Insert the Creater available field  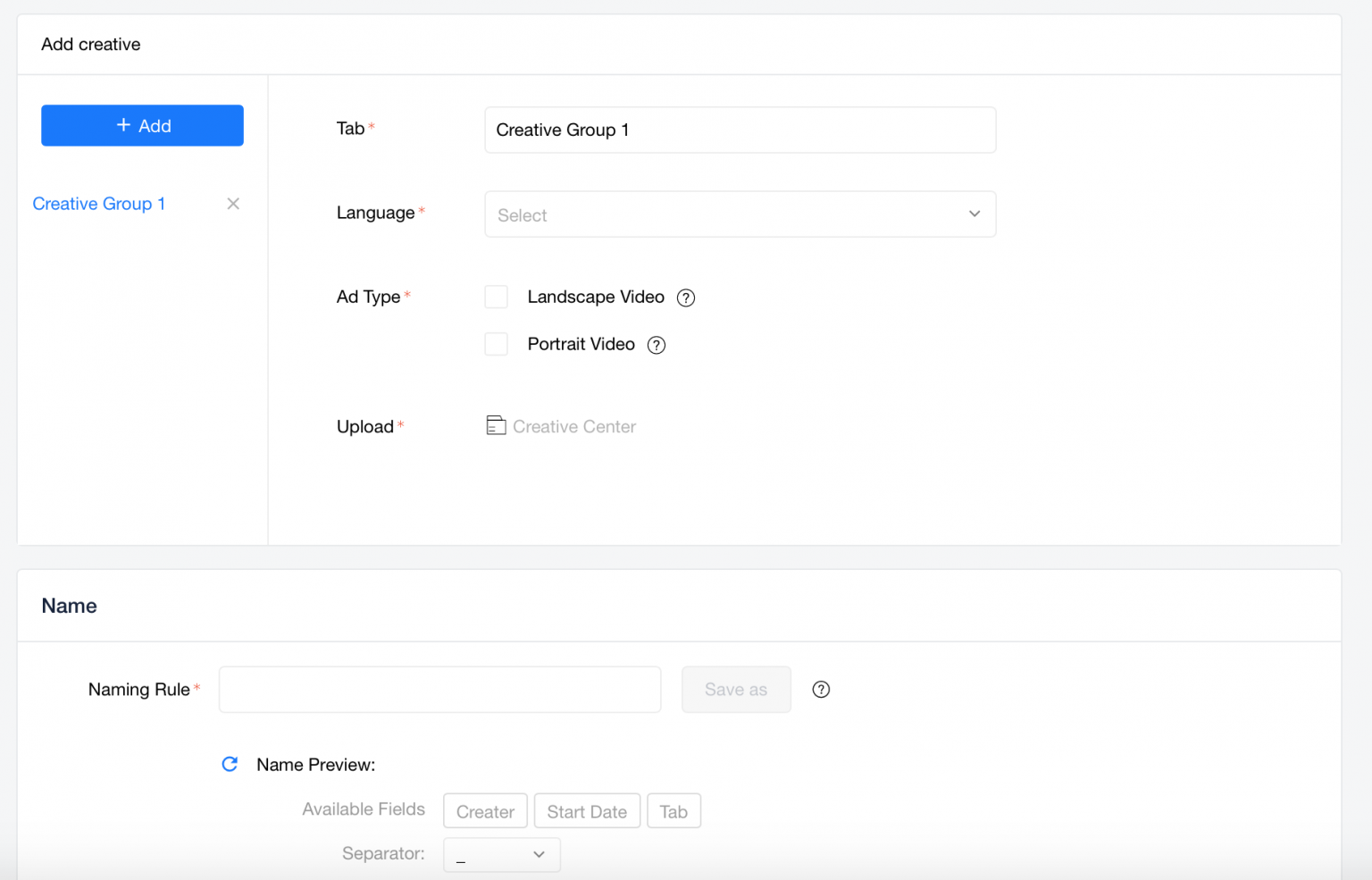[485, 811]
